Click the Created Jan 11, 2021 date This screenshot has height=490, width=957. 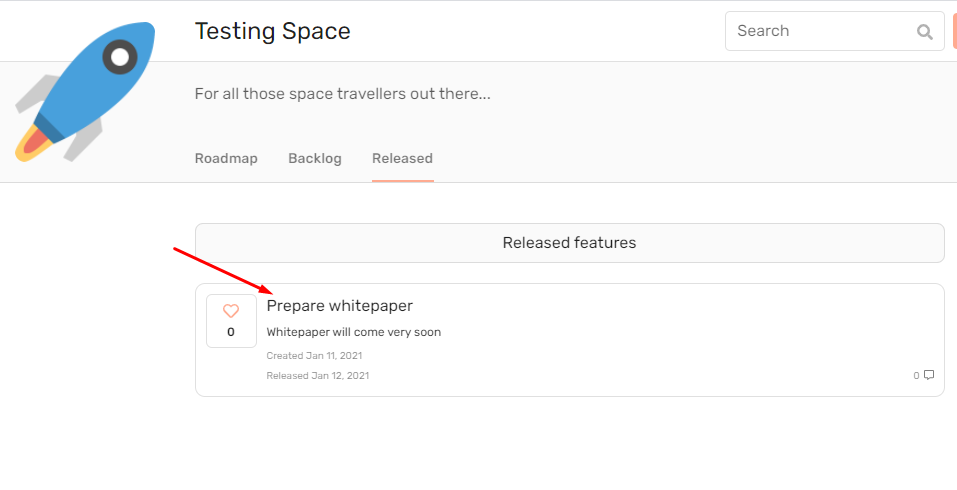[x=314, y=356]
